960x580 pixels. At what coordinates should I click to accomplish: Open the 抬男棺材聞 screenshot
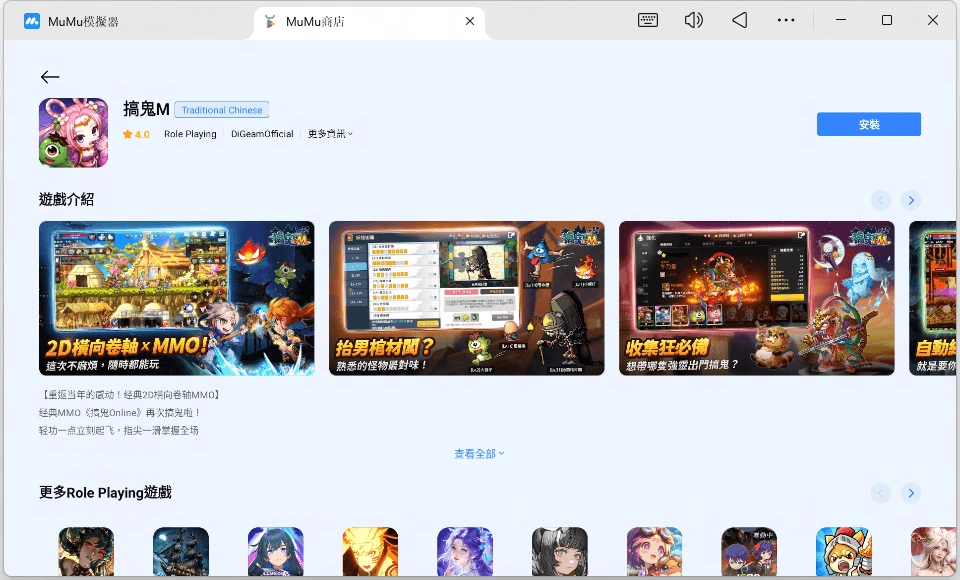click(x=467, y=298)
